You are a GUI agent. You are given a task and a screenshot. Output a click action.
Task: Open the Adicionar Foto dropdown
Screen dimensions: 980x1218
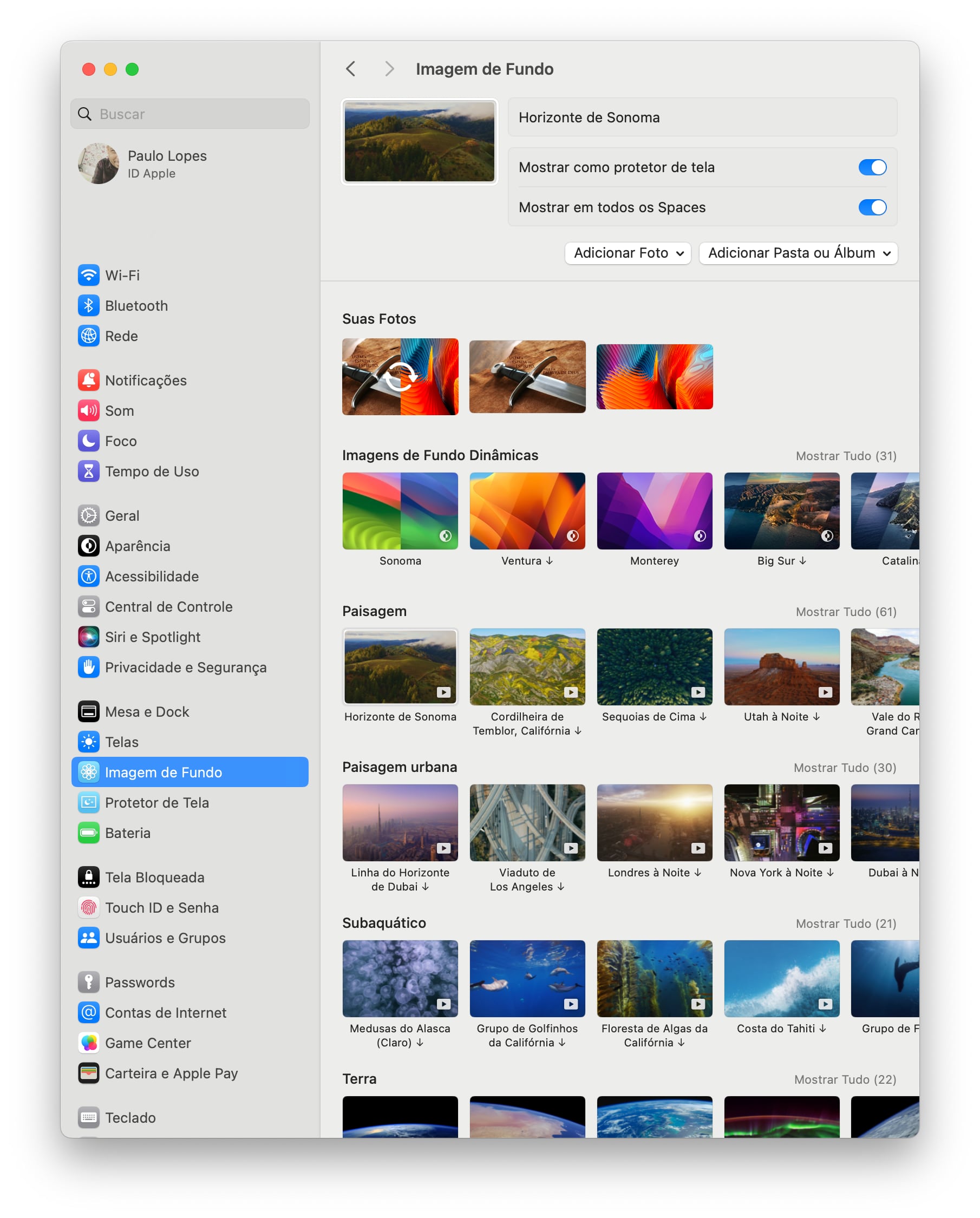tap(628, 253)
